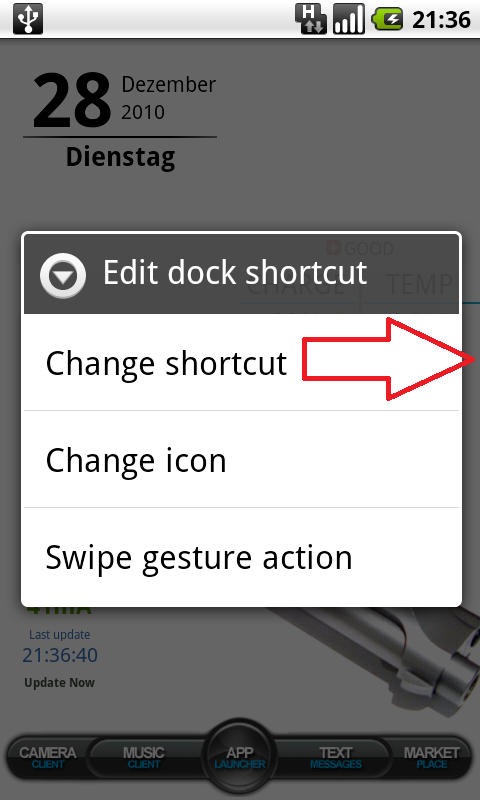
Task: Tap the Dienstag weekday label
Action: click(120, 156)
